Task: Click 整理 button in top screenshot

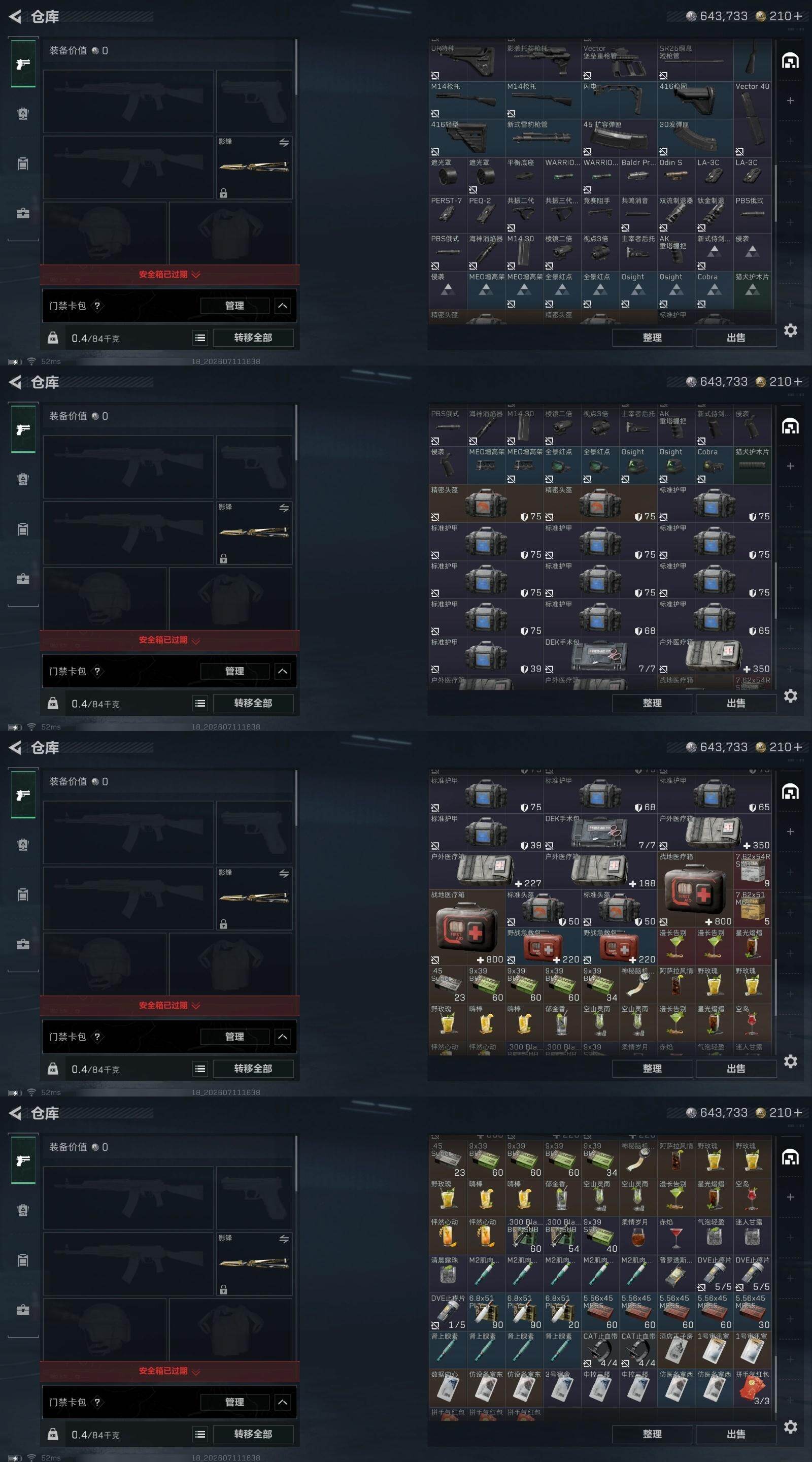Action: [652, 338]
